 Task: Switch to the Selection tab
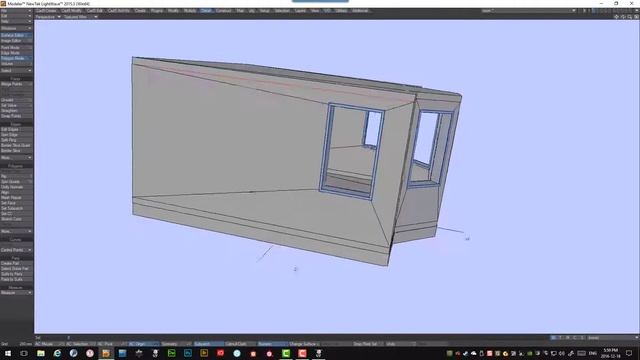pos(282,11)
